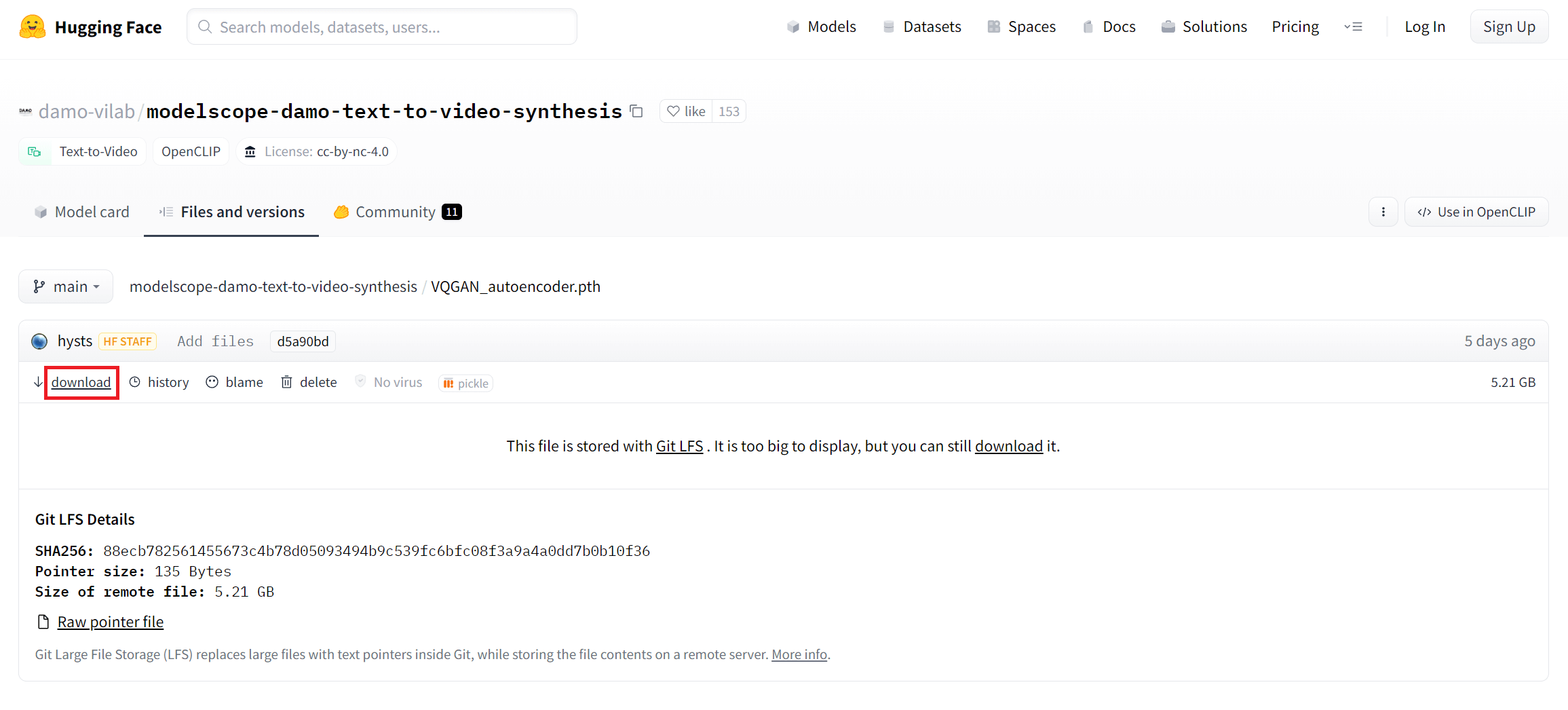Image resolution: width=1568 pixels, height=710 pixels.
Task: Click the pickle badge
Action: tap(465, 383)
